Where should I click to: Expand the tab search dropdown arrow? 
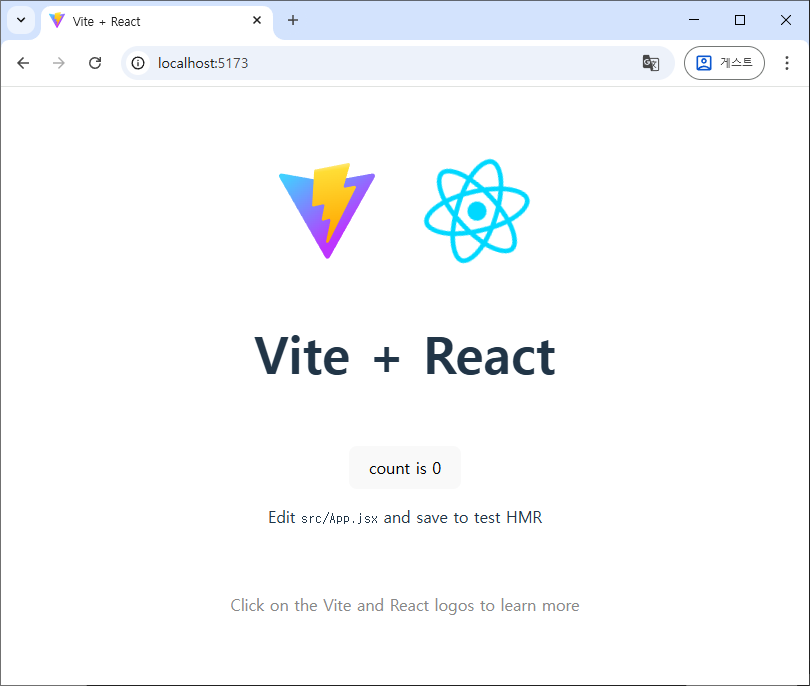(x=20, y=20)
